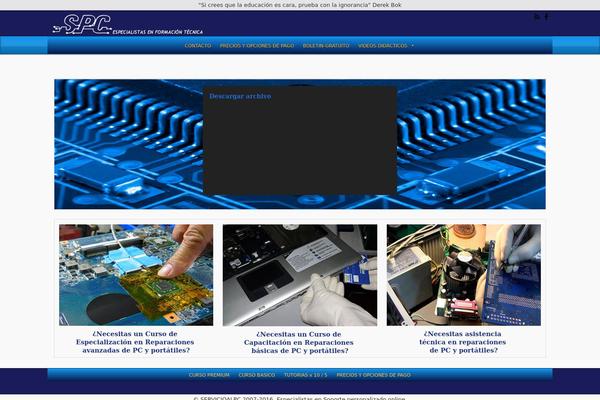Go to CURSO PREMIUM in footer menu

(209, 375)
